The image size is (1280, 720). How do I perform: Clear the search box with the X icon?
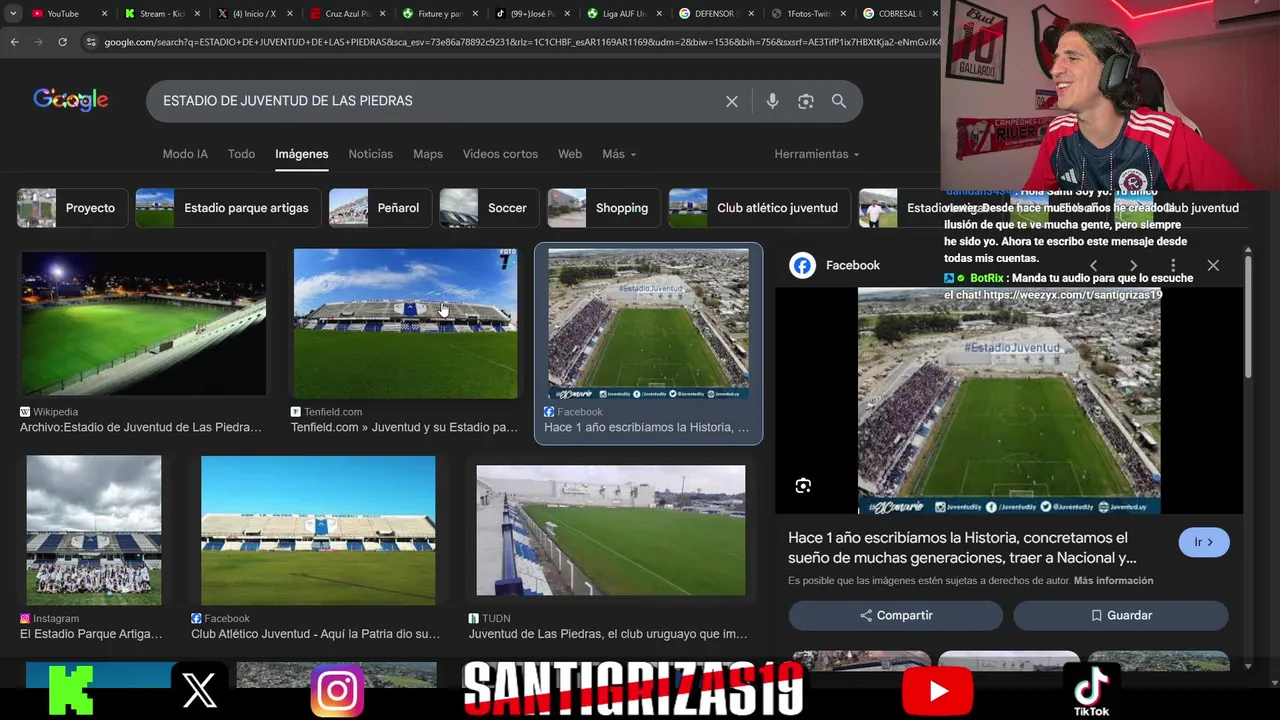[732, 101]
